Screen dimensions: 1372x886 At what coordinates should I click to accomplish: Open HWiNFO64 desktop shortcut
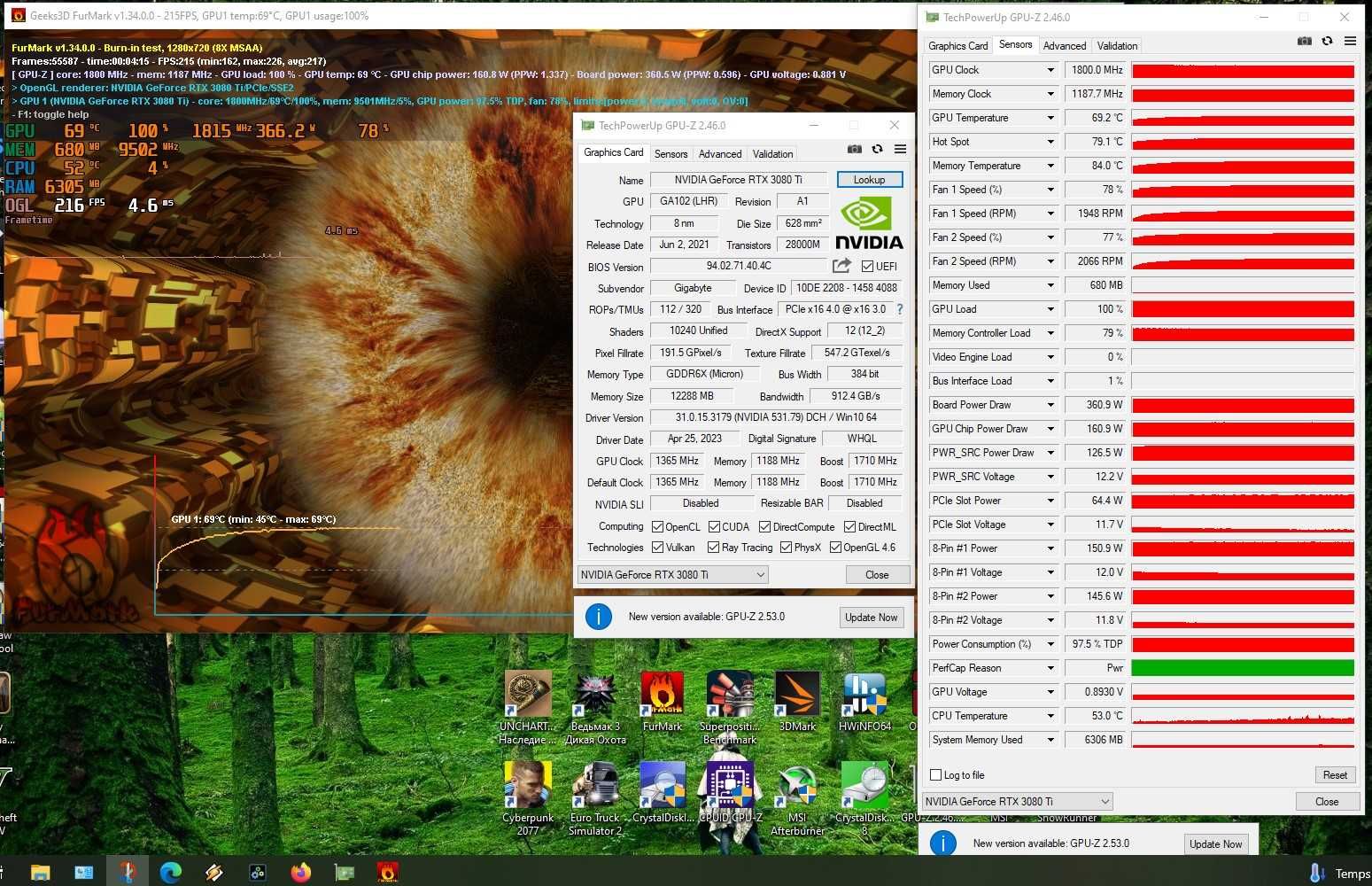864,702
